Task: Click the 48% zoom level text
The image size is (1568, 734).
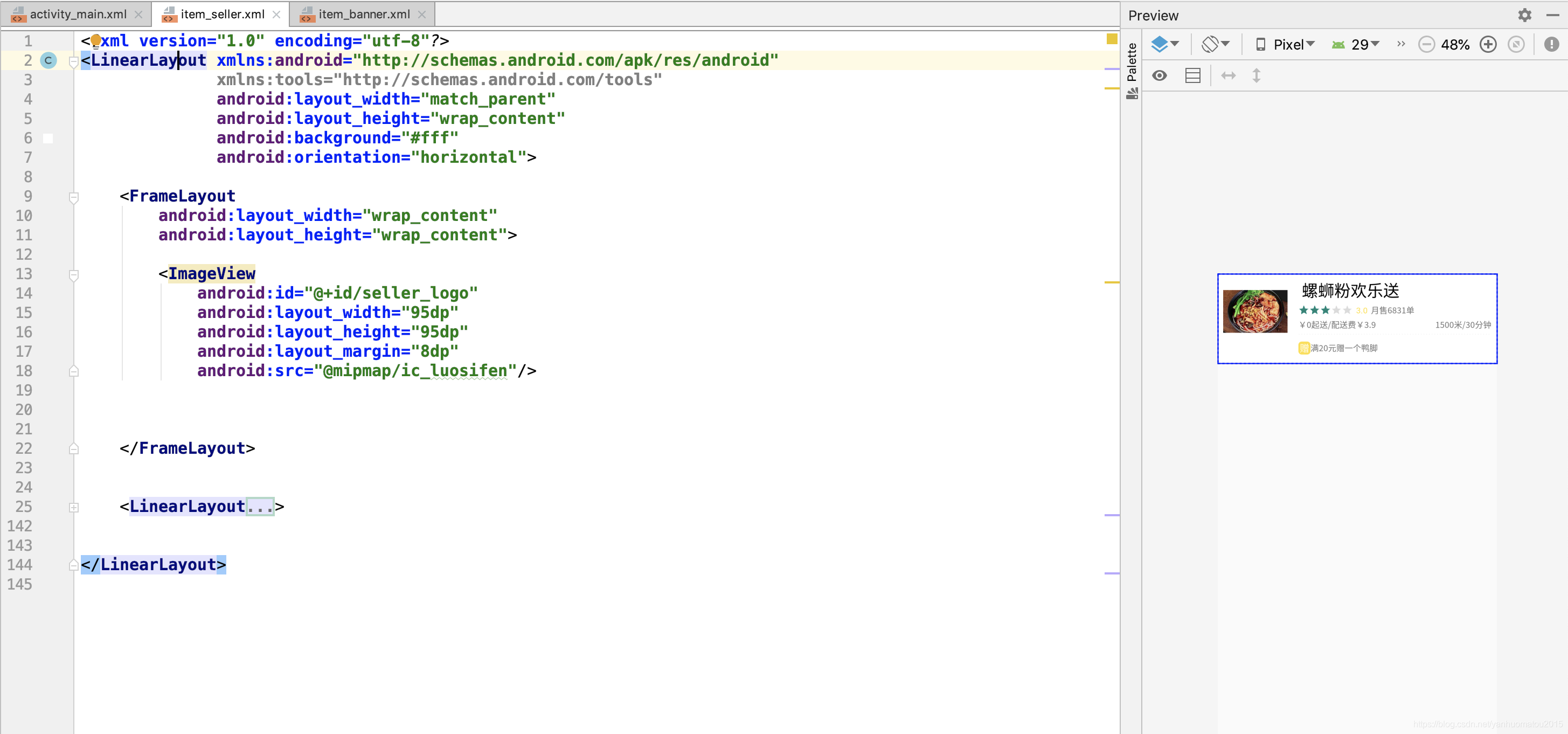Action: (1455, 44)
